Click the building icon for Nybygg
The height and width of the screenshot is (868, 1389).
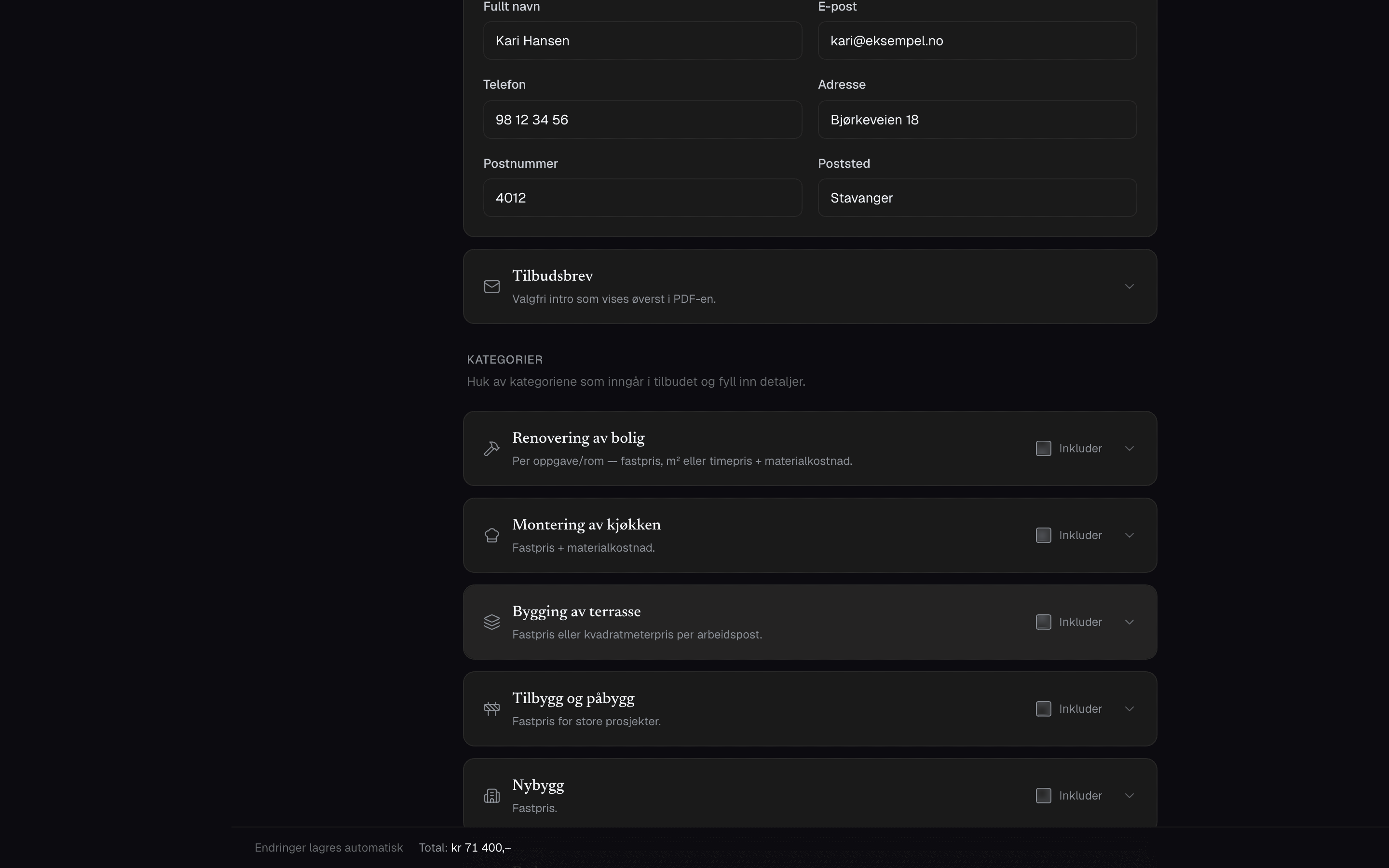point(492,796)
